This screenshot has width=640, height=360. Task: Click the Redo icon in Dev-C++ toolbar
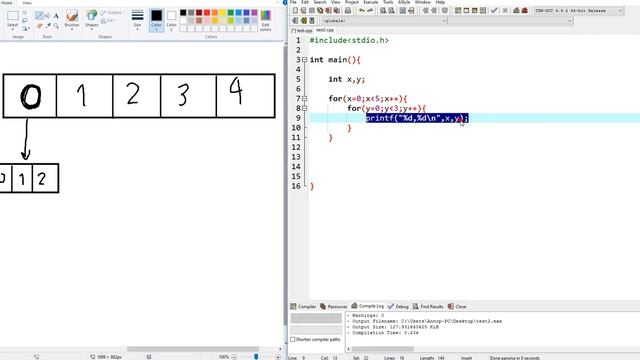[370, 11]
